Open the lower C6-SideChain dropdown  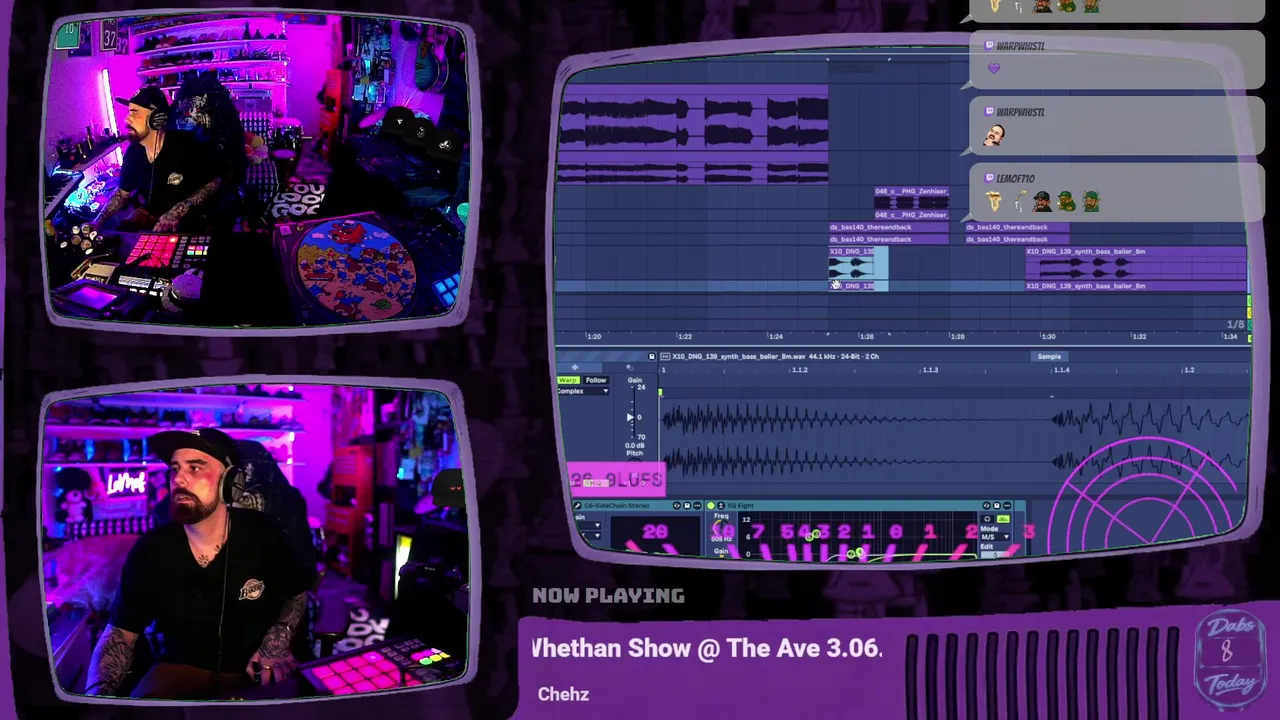pos(590,536)
